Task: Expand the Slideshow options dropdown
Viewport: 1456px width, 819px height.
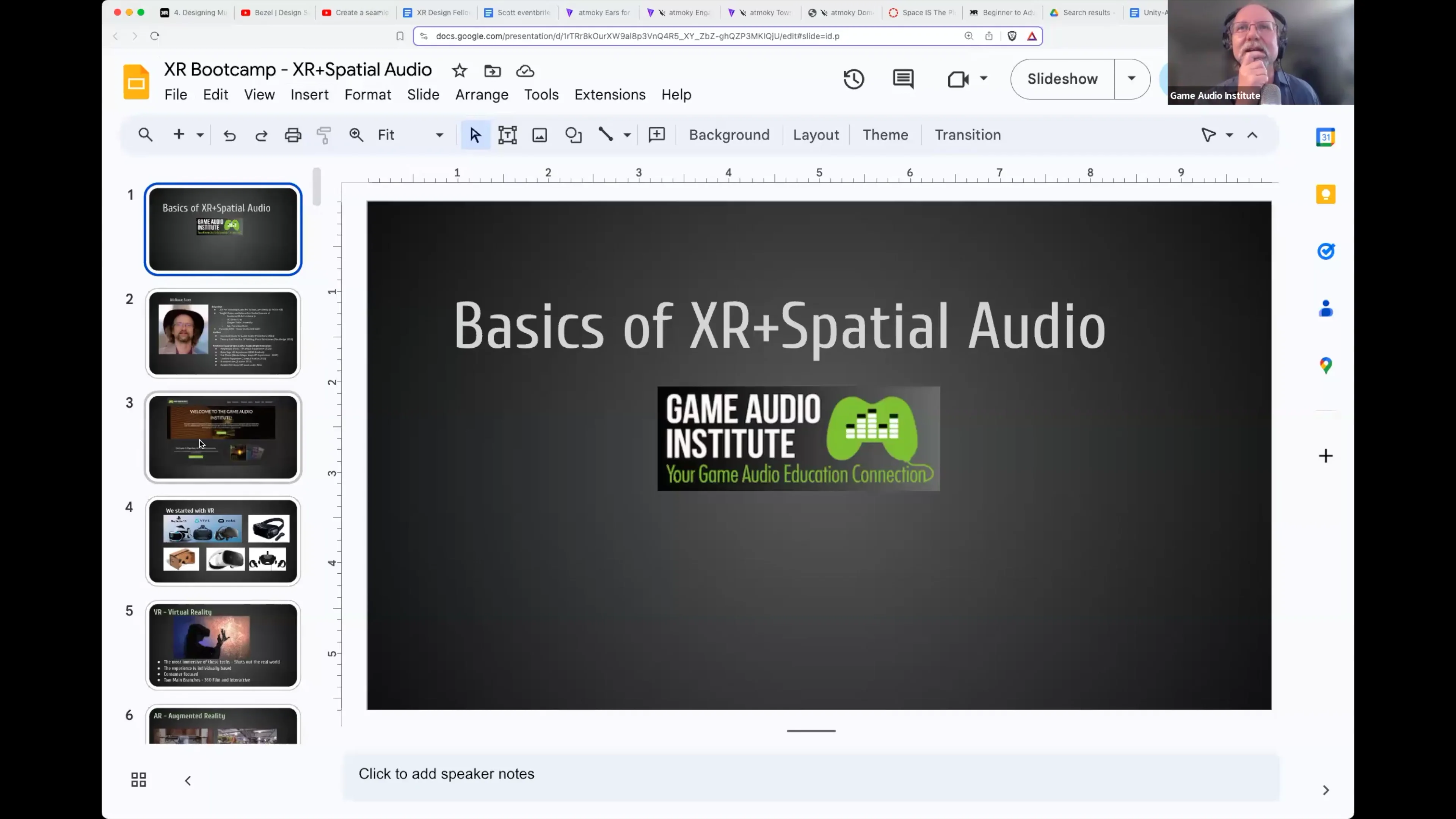Action: (x=1131, y=79)
